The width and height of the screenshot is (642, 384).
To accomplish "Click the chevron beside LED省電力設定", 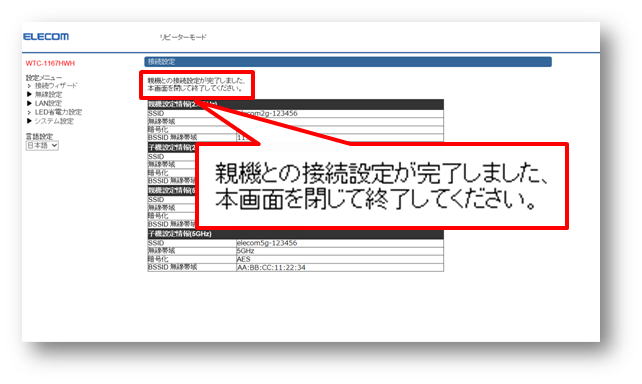I will (x=29, y=112).
